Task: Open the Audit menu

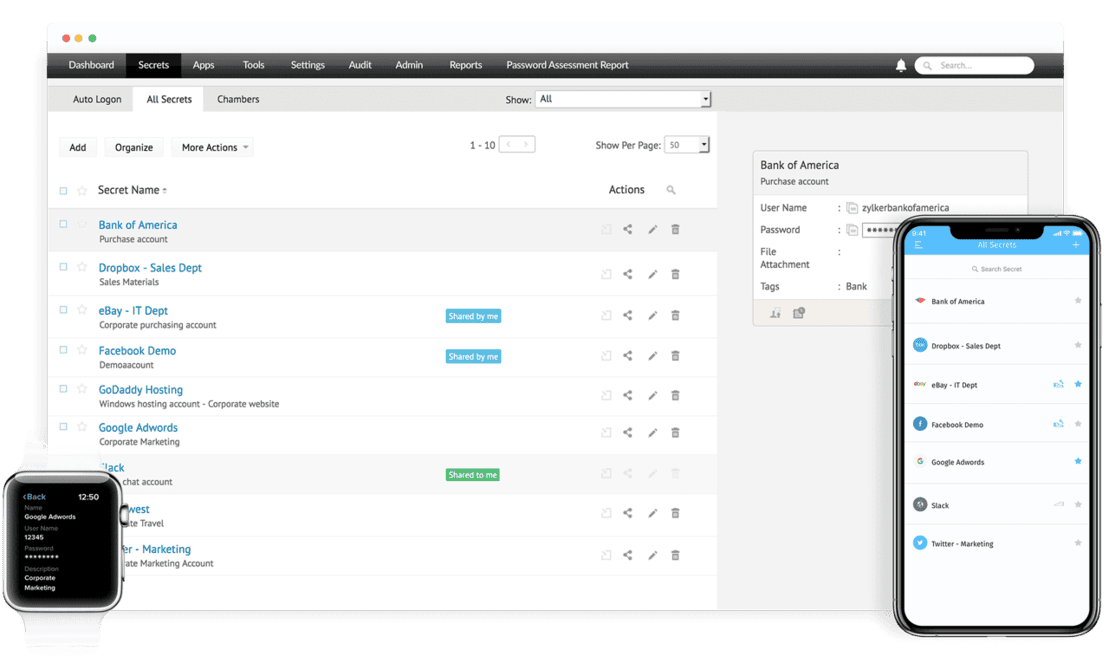Action: click(360, 65)
